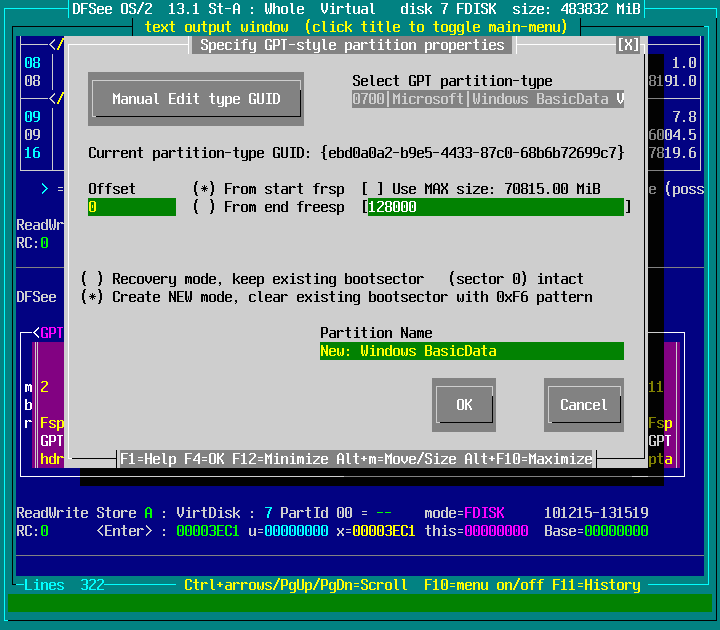Select the From end freesp option

[x=204, y=207]
